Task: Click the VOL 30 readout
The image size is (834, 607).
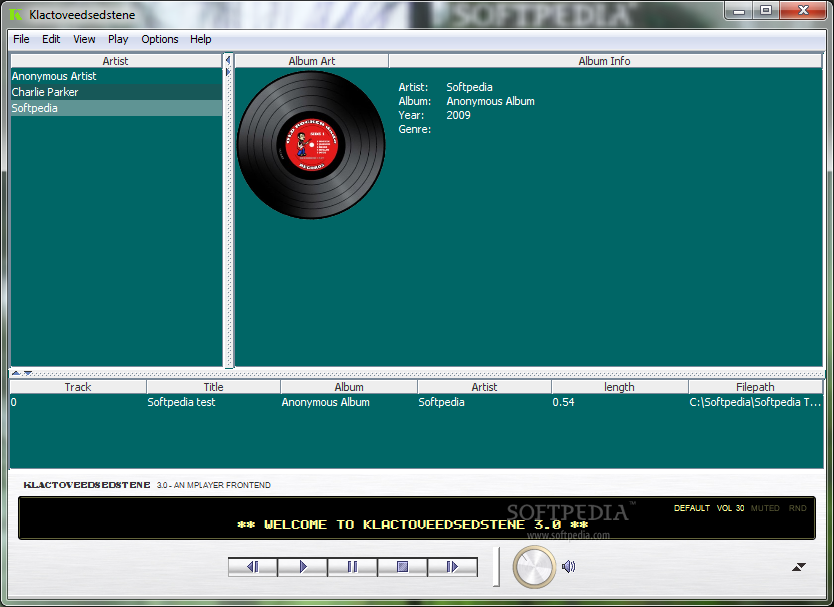Action: pyautogui.click(x=730, y=508)
